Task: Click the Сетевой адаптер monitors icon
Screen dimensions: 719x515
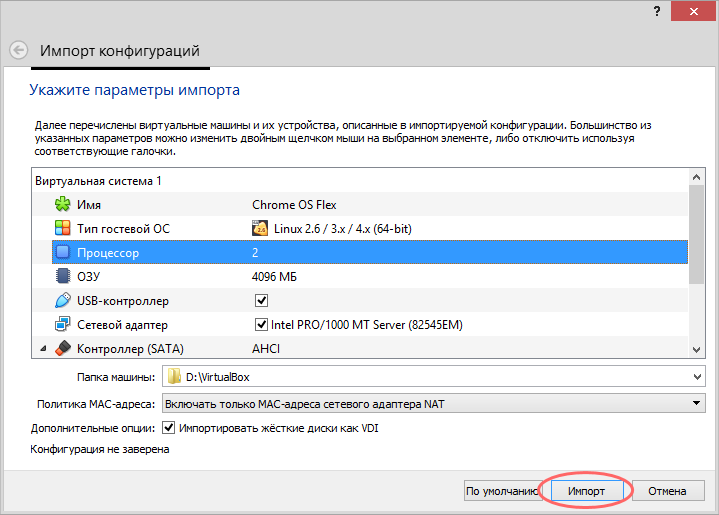Action: click(x=63, y=324)
